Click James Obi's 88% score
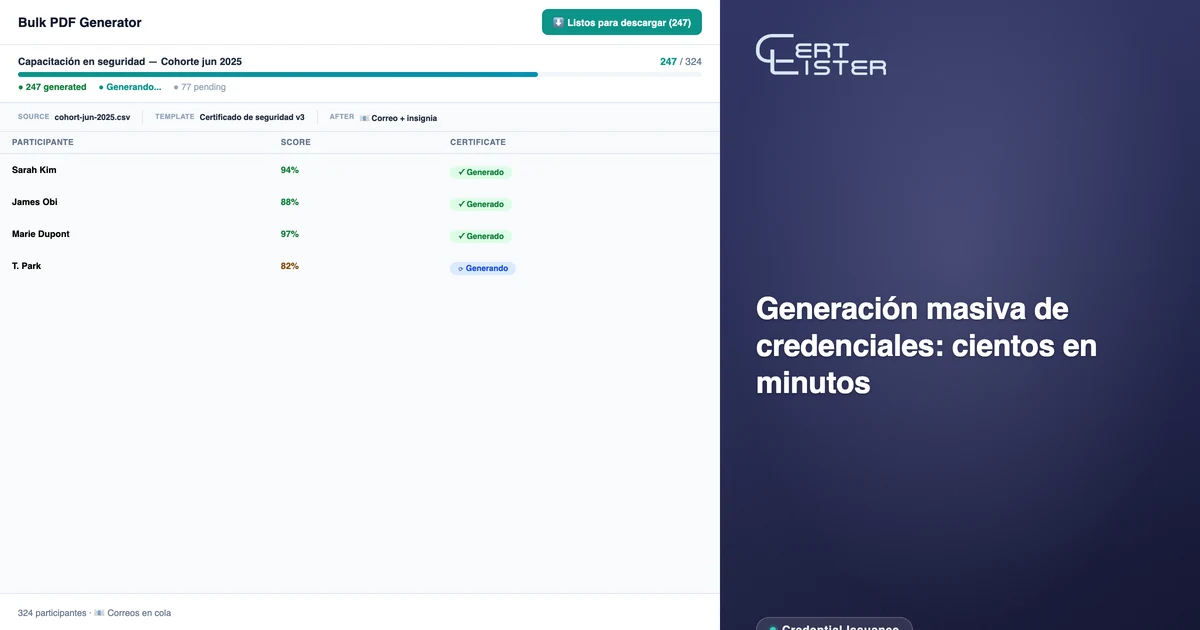 (290, 202)
